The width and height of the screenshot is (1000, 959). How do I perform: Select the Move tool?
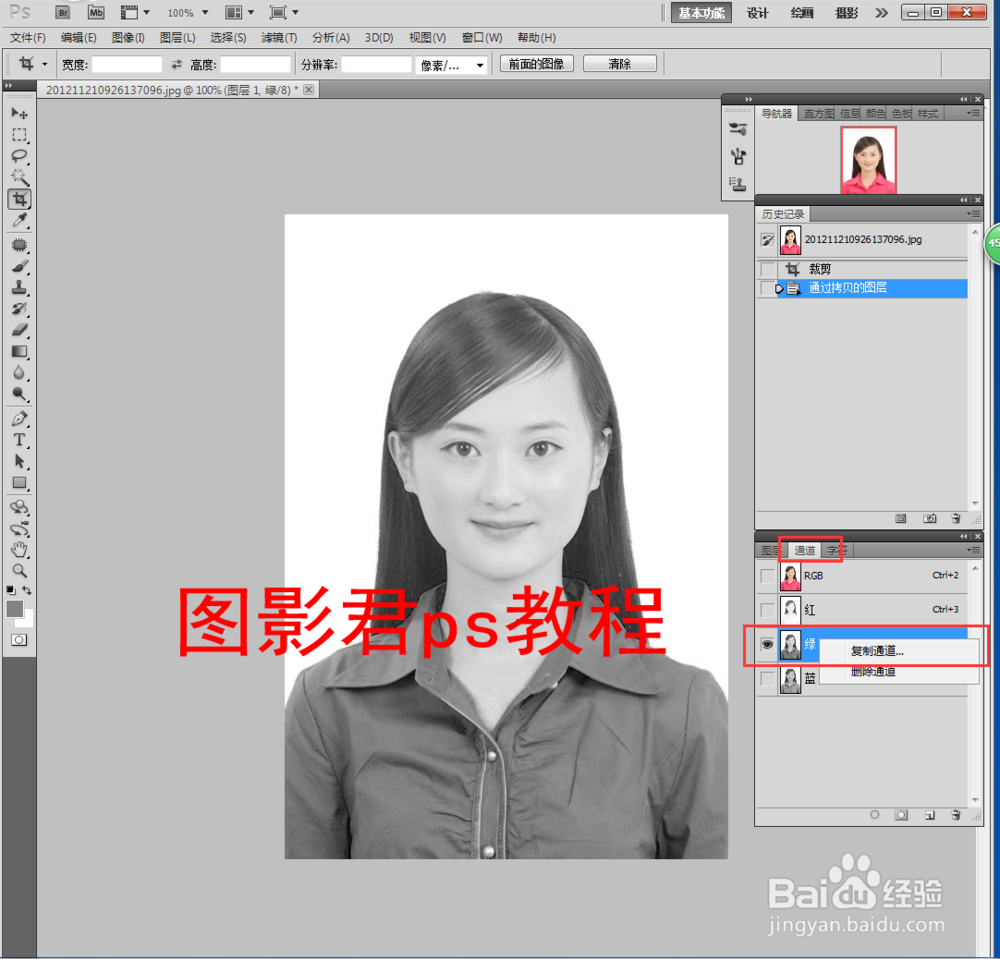tap(18, 113)
